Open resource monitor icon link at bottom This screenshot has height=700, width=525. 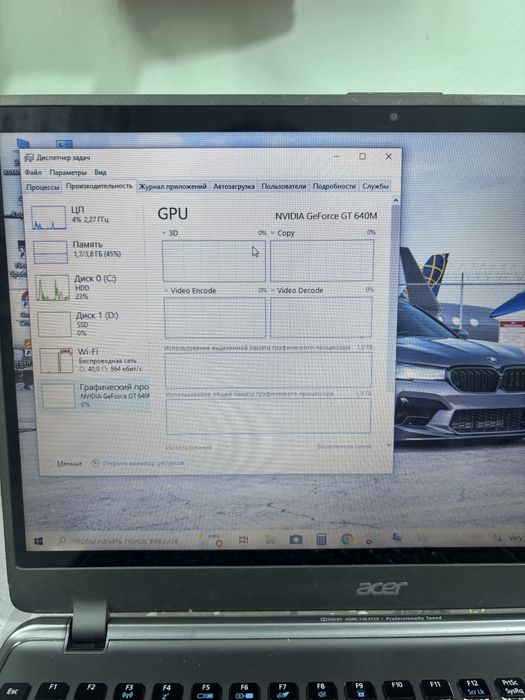pos(95,462)
